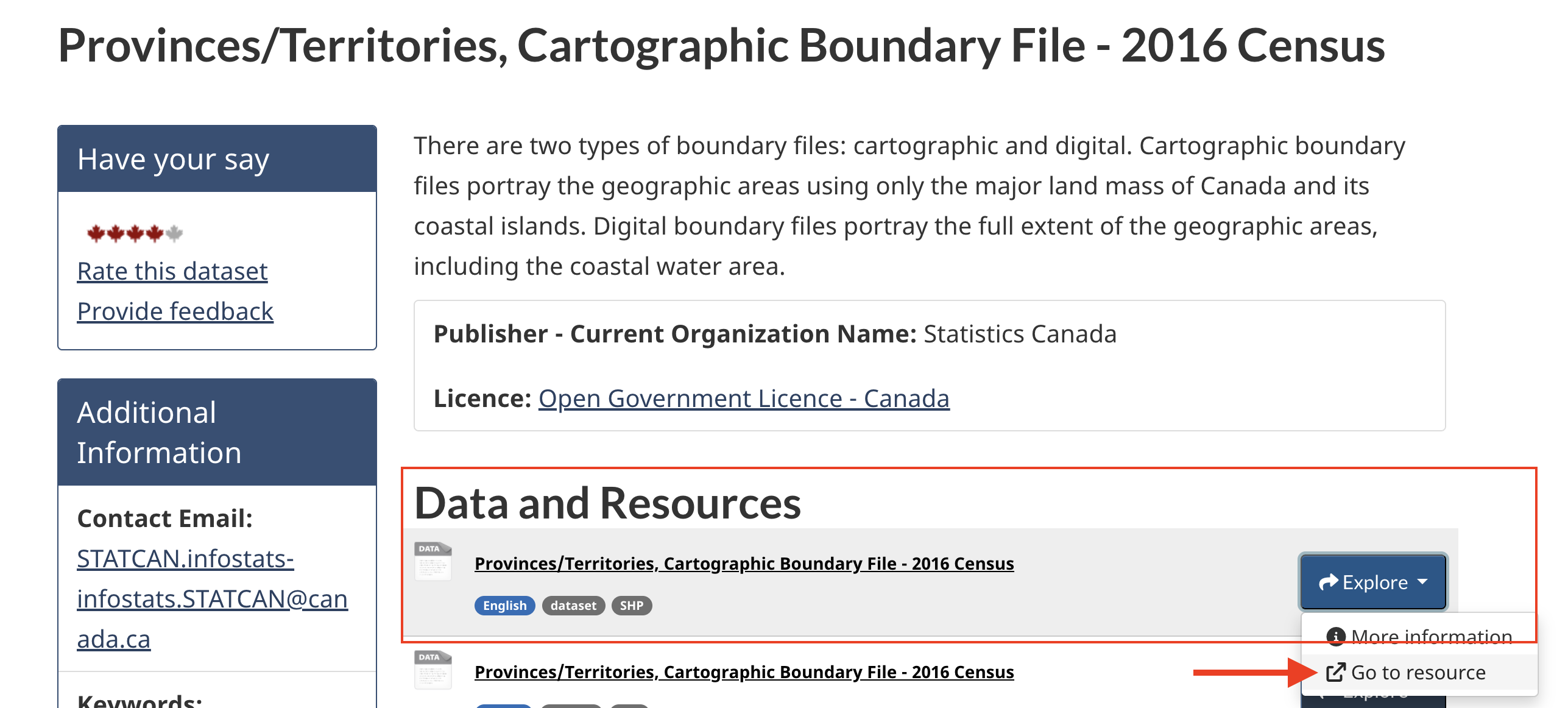Open the second resource's Cartographic Boundary File title link
Image resolution: width=1568 pixels, height=708 pixels.
click(x=744, y=672)
